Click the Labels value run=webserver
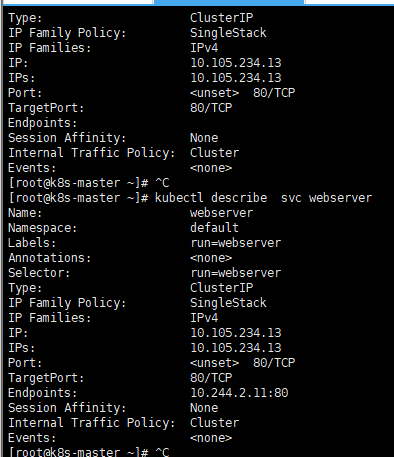The height and width of the screenshot is (457, 394). coord(236,243)
